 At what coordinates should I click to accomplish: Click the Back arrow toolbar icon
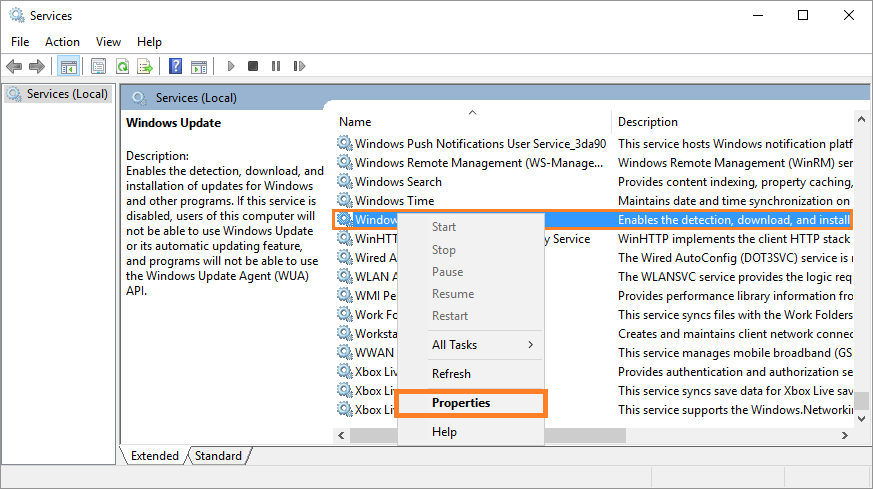coord(14,67)
